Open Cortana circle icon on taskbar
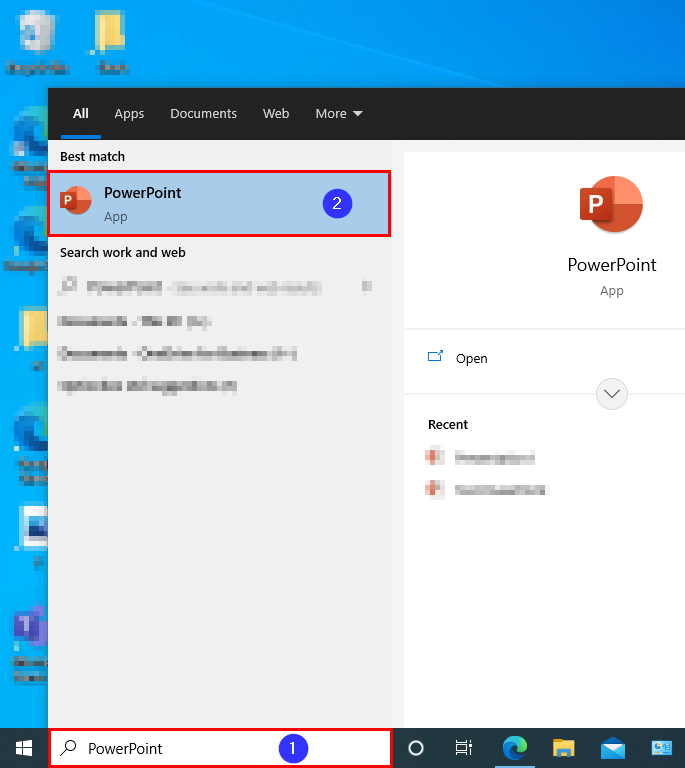The width and height of the screenshot is (685, 768). point(416,748)
